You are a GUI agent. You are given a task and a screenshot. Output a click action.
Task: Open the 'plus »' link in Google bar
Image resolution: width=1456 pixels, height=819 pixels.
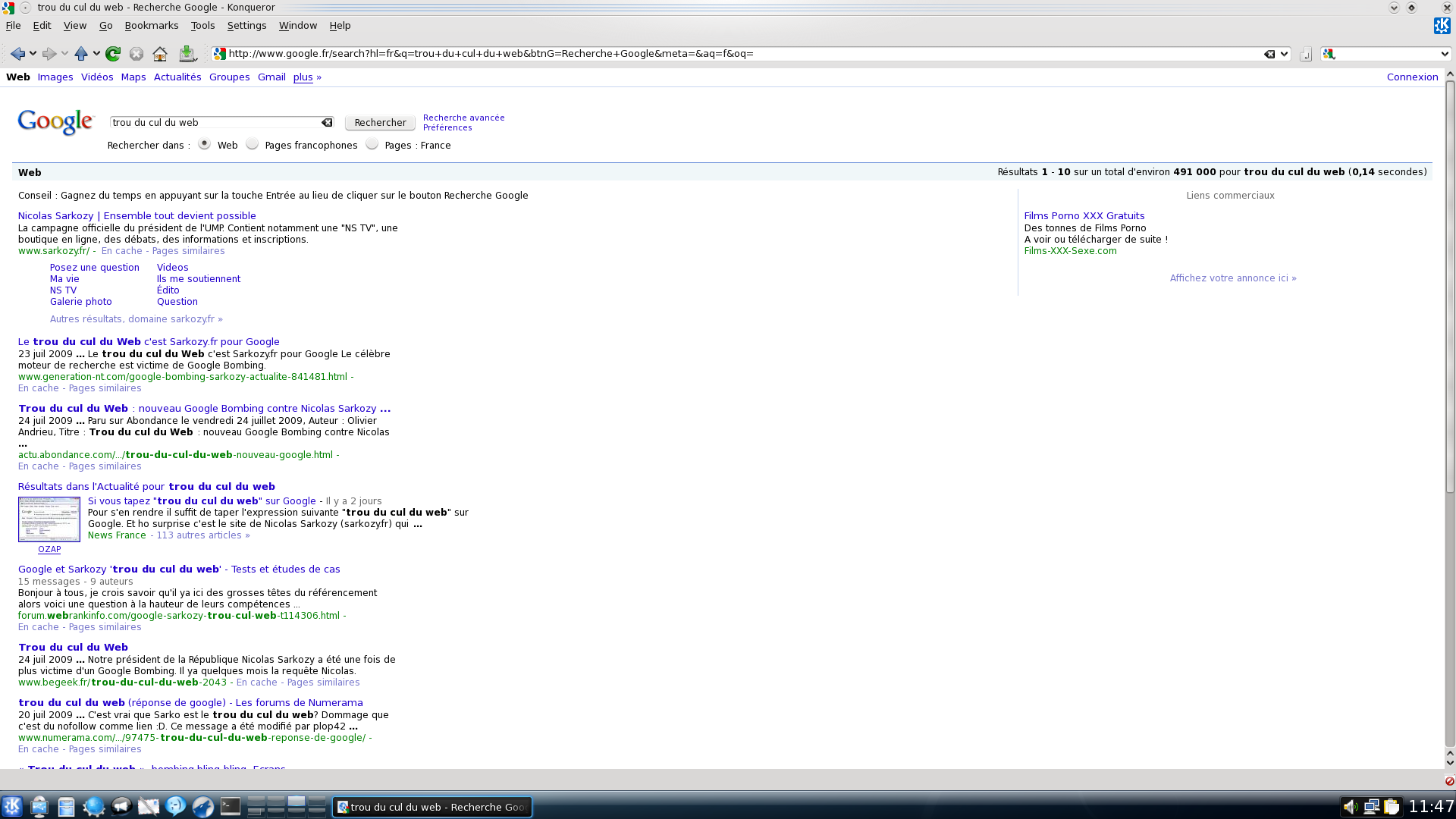click(x=307, y=77)
